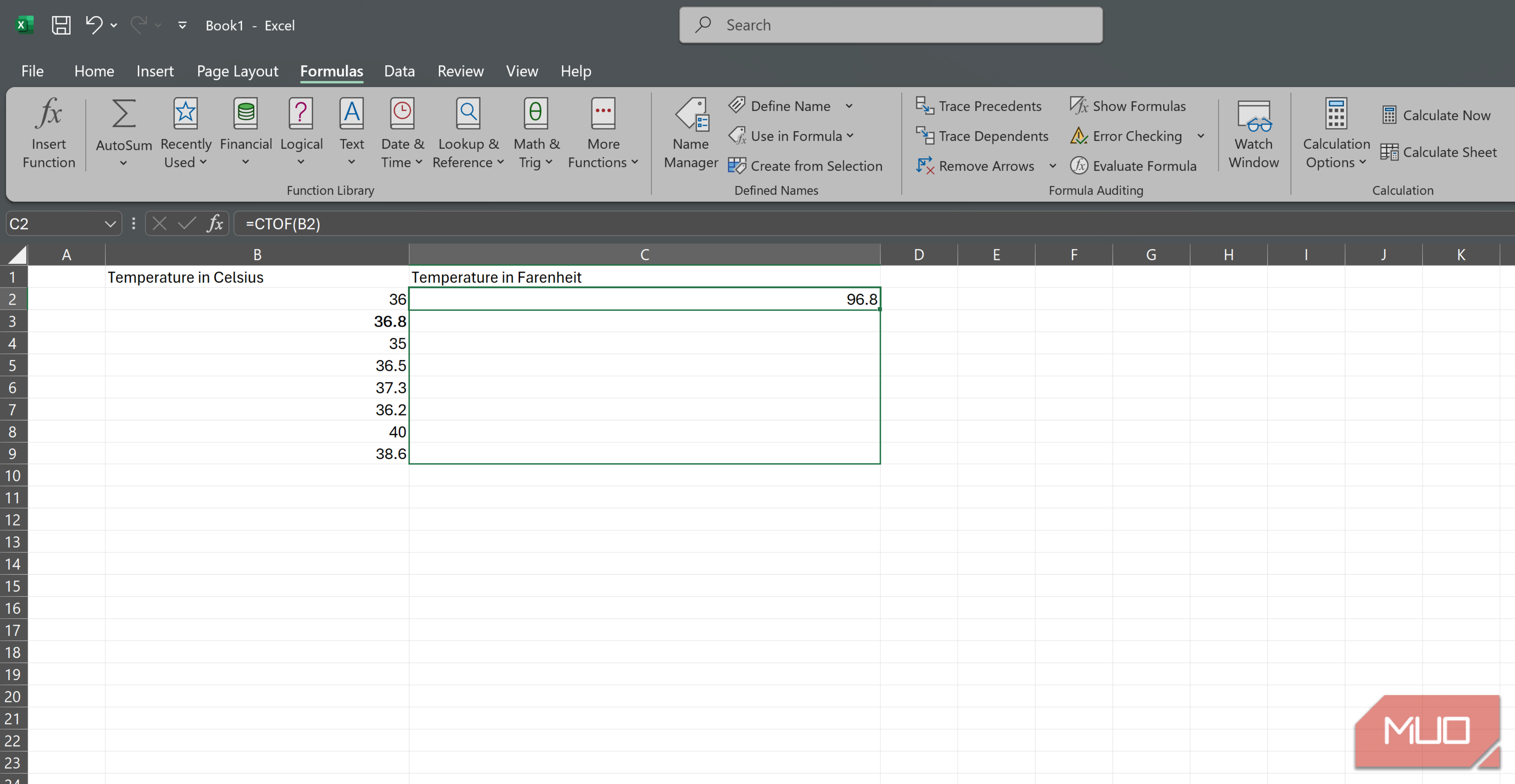The width and height of the screenshot is (1515, 784).
Task: Switch to the Home tab
Action: coord(94,71)
